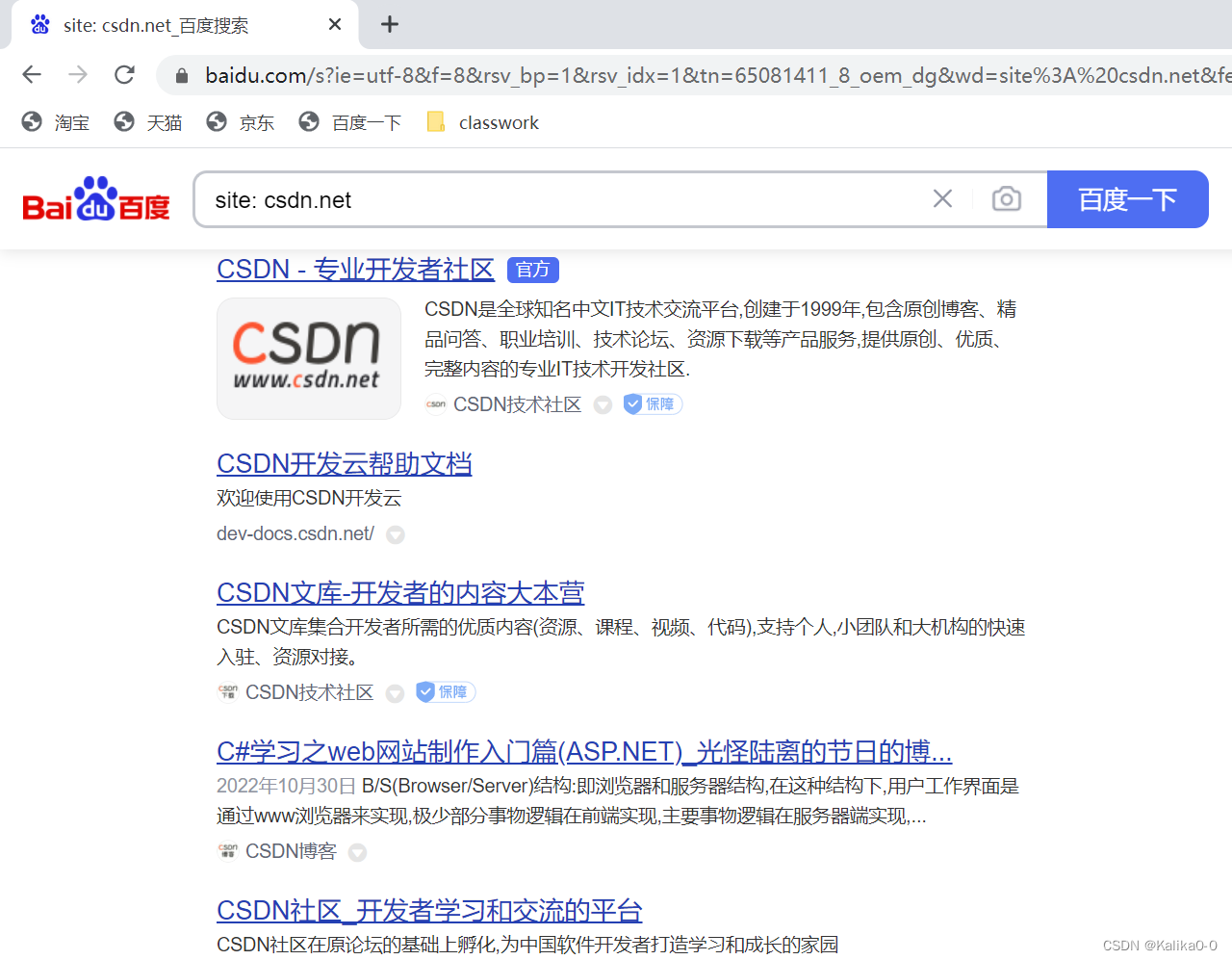
Task: Click the CSDN技术社区 source under the first result
Action: [517, 404]
